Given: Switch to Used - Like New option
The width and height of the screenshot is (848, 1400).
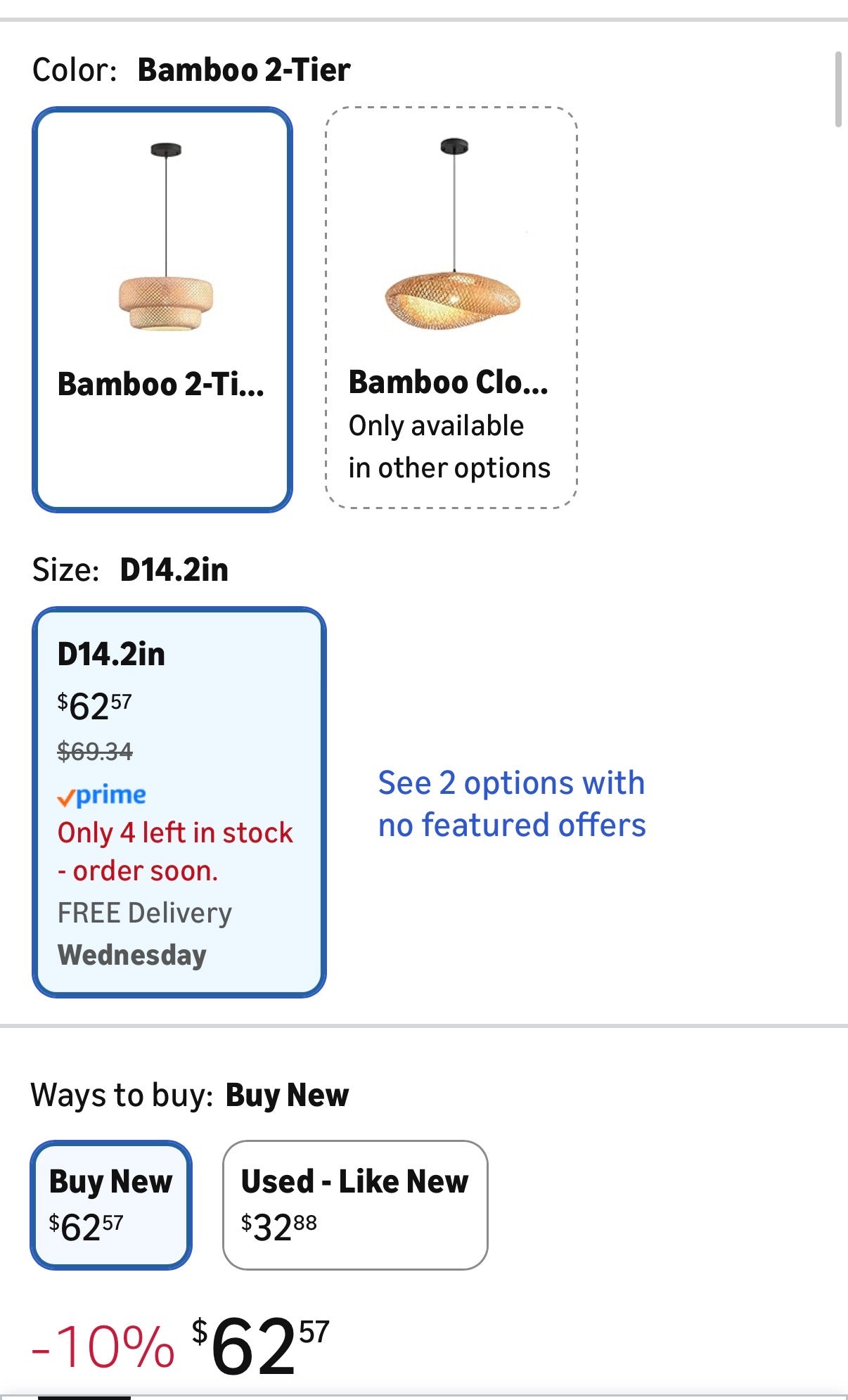Looking at the screenshot, I should pos(355,1205).
